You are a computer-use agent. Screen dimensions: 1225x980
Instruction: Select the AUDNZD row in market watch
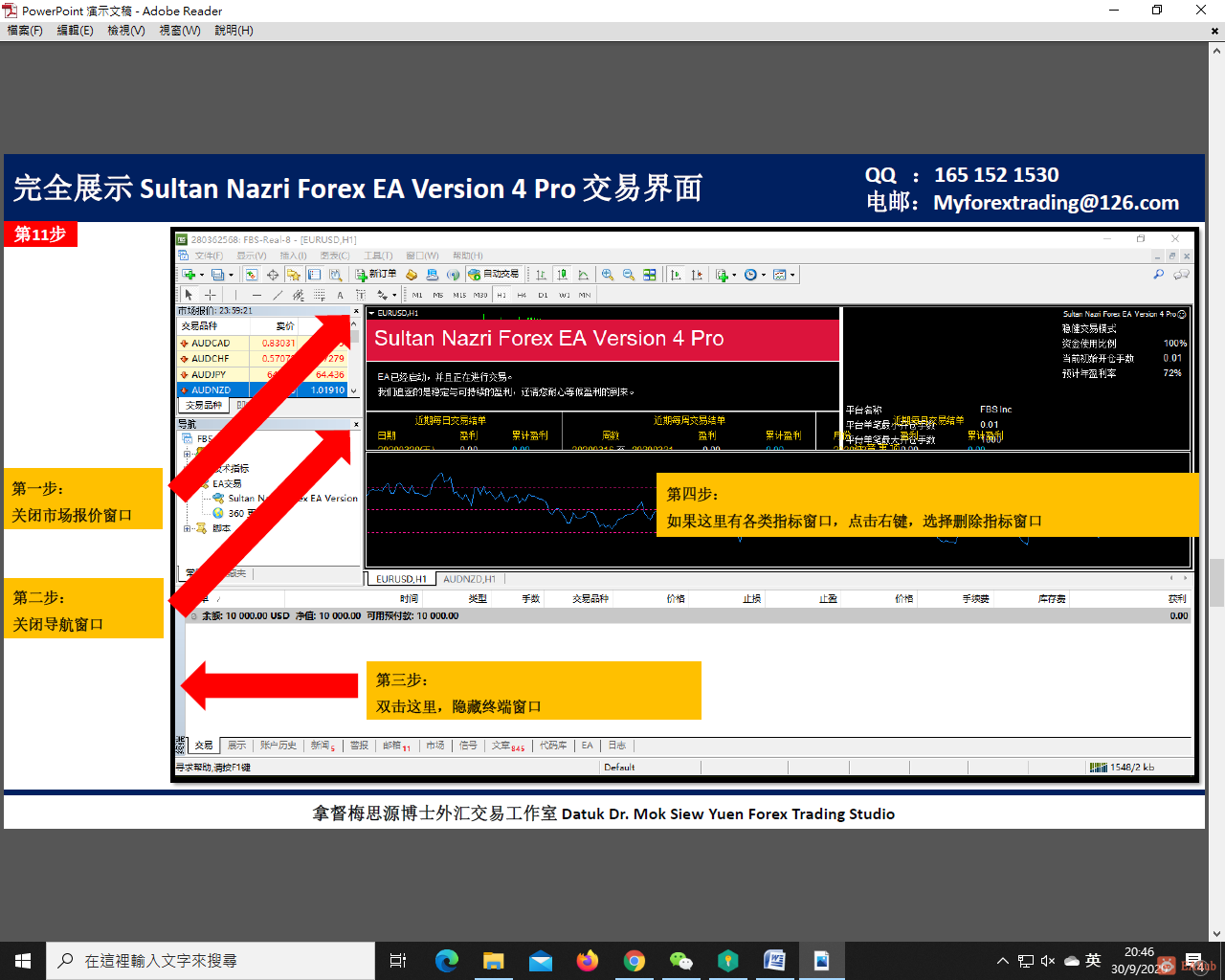[263, 390]
